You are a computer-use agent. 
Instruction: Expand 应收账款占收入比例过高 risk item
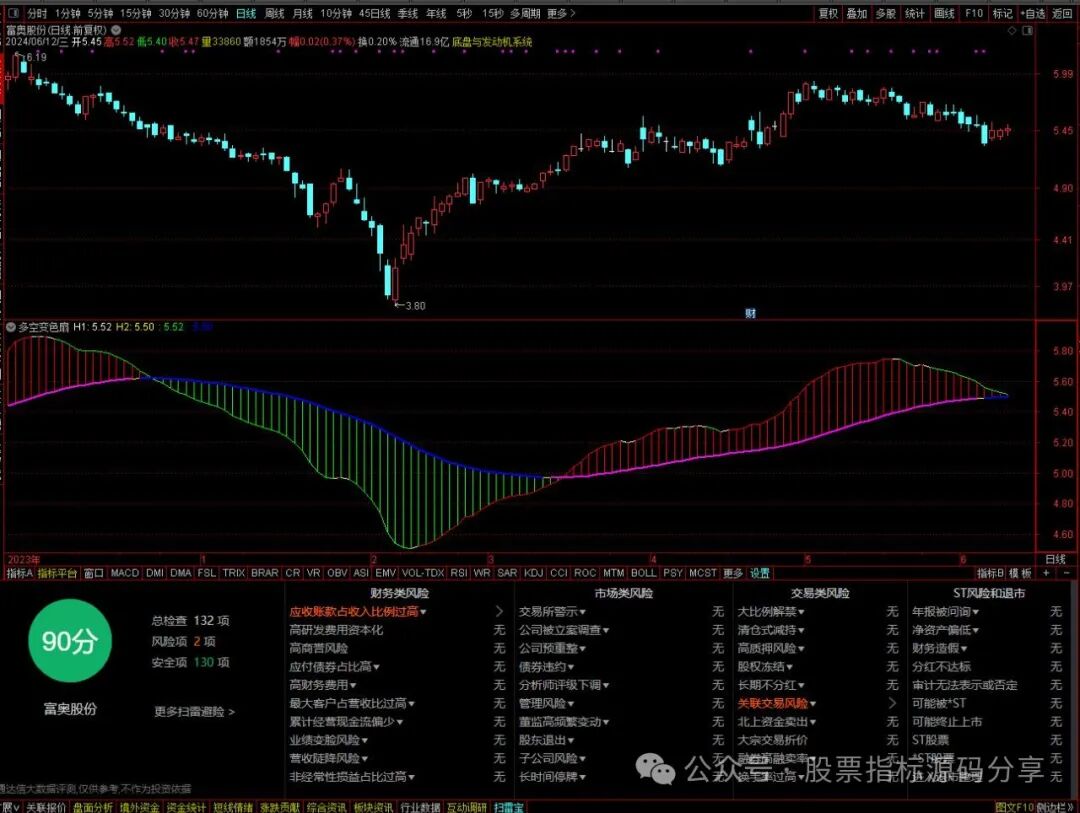[357, 611]
